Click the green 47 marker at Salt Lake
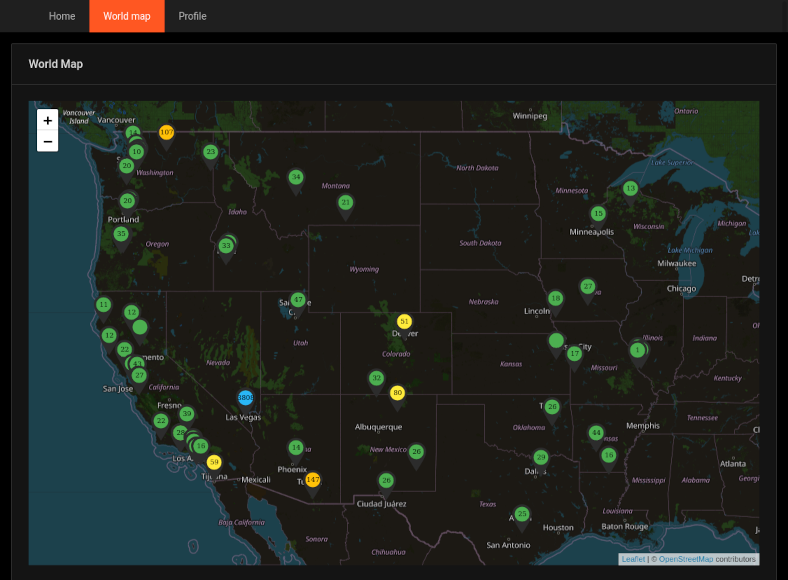Viewport: 788px width, 580px height. click(298, 300)
